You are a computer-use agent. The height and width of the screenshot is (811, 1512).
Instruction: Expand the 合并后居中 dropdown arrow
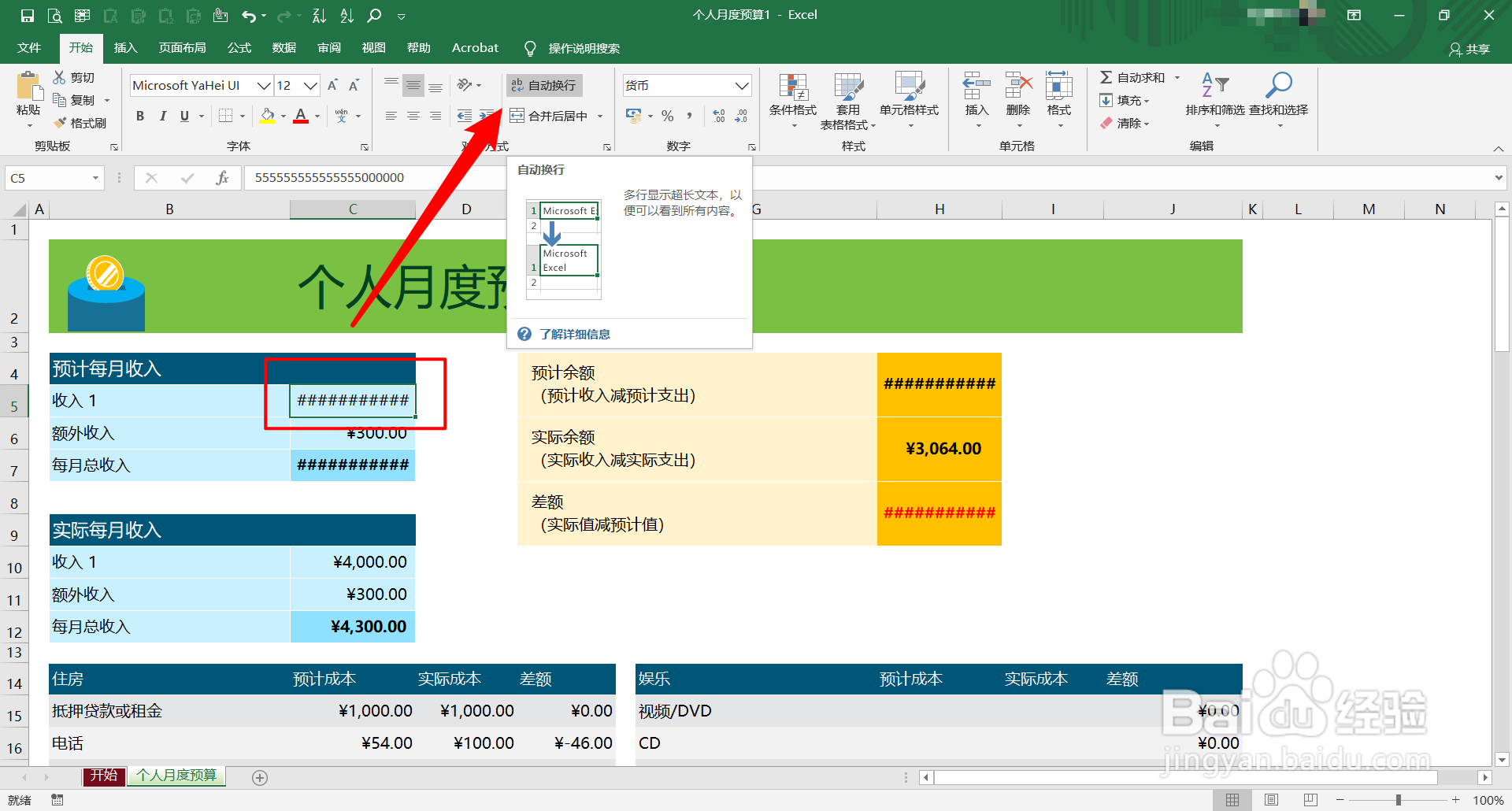pos(600,116)
